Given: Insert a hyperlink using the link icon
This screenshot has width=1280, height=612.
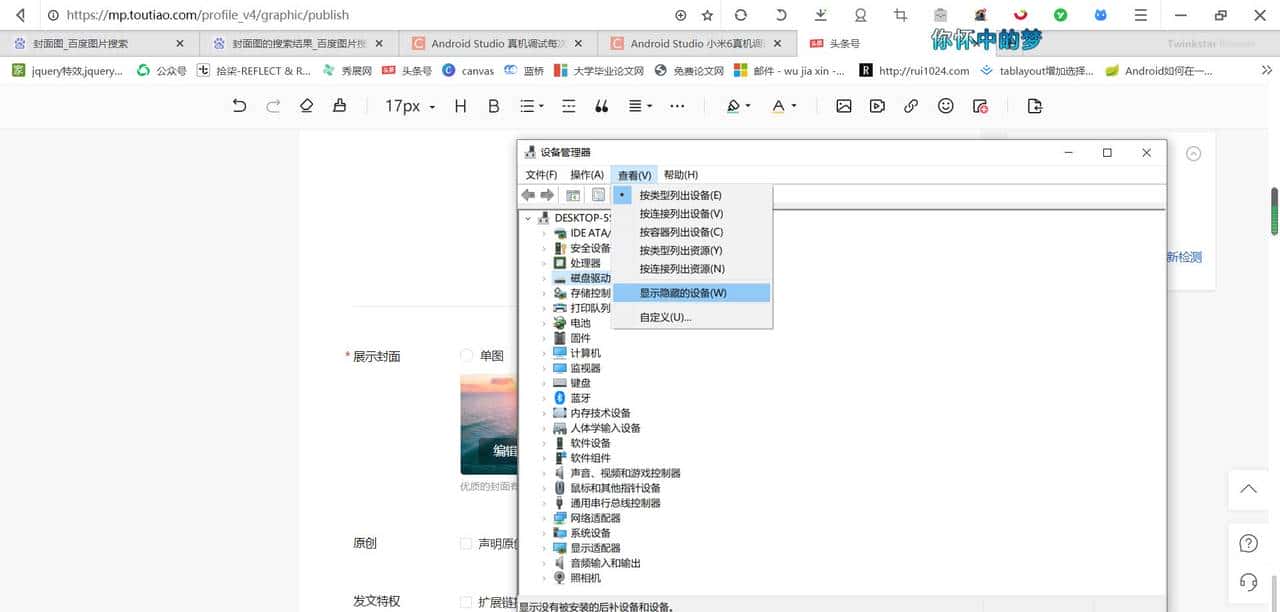Looking at the screenshot, I should [x=911, y=105].
